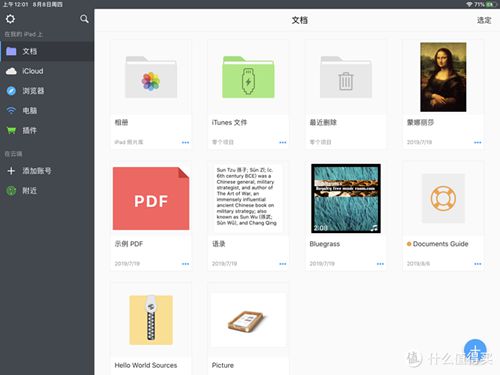Open more options for Bluegrass track

(380, 264)
